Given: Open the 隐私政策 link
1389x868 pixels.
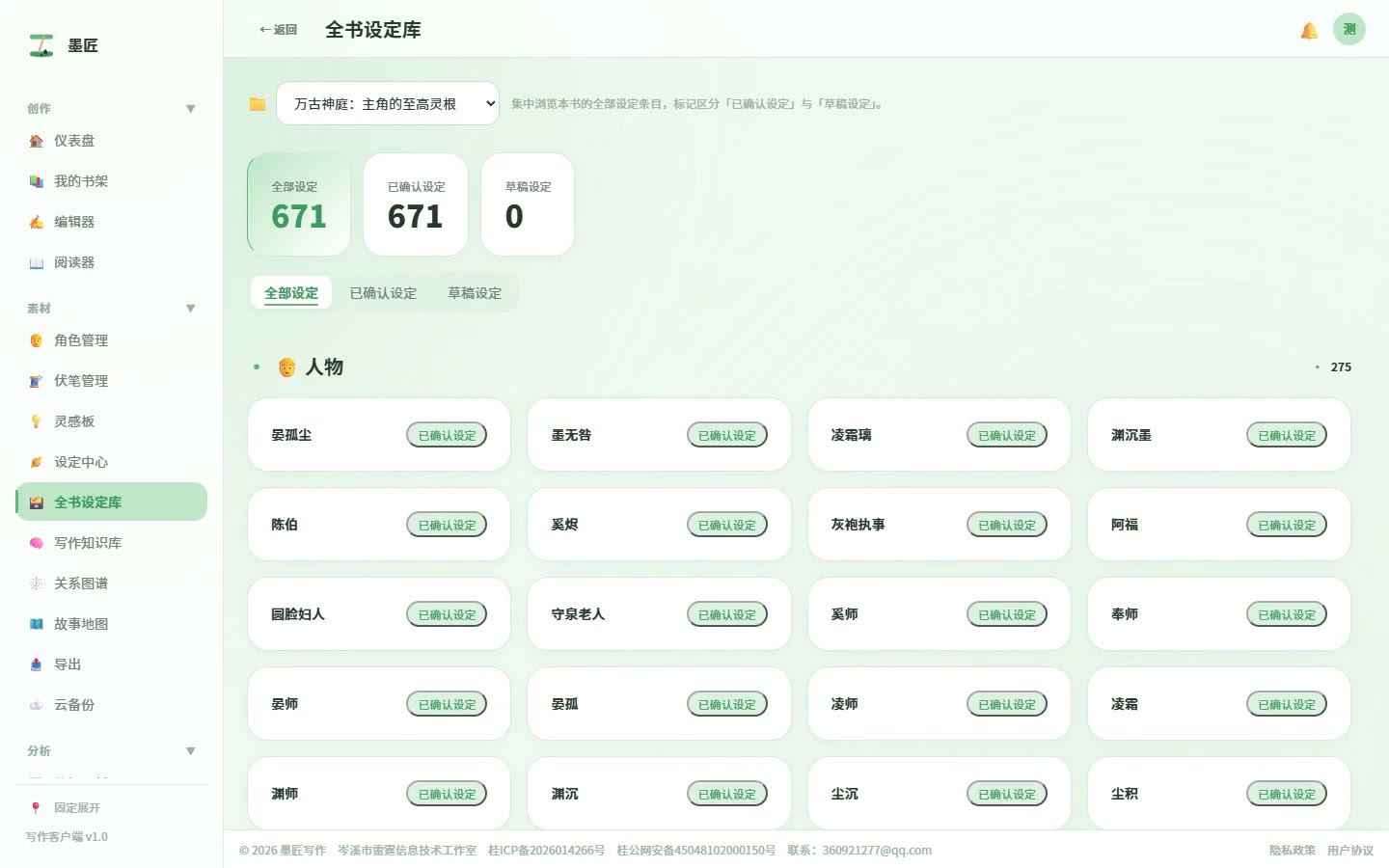Looking at the screenshot, I should [1293, 851].
